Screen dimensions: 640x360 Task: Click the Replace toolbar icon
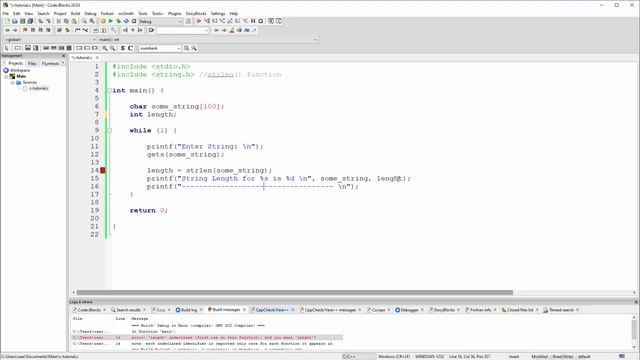(92, 21)
